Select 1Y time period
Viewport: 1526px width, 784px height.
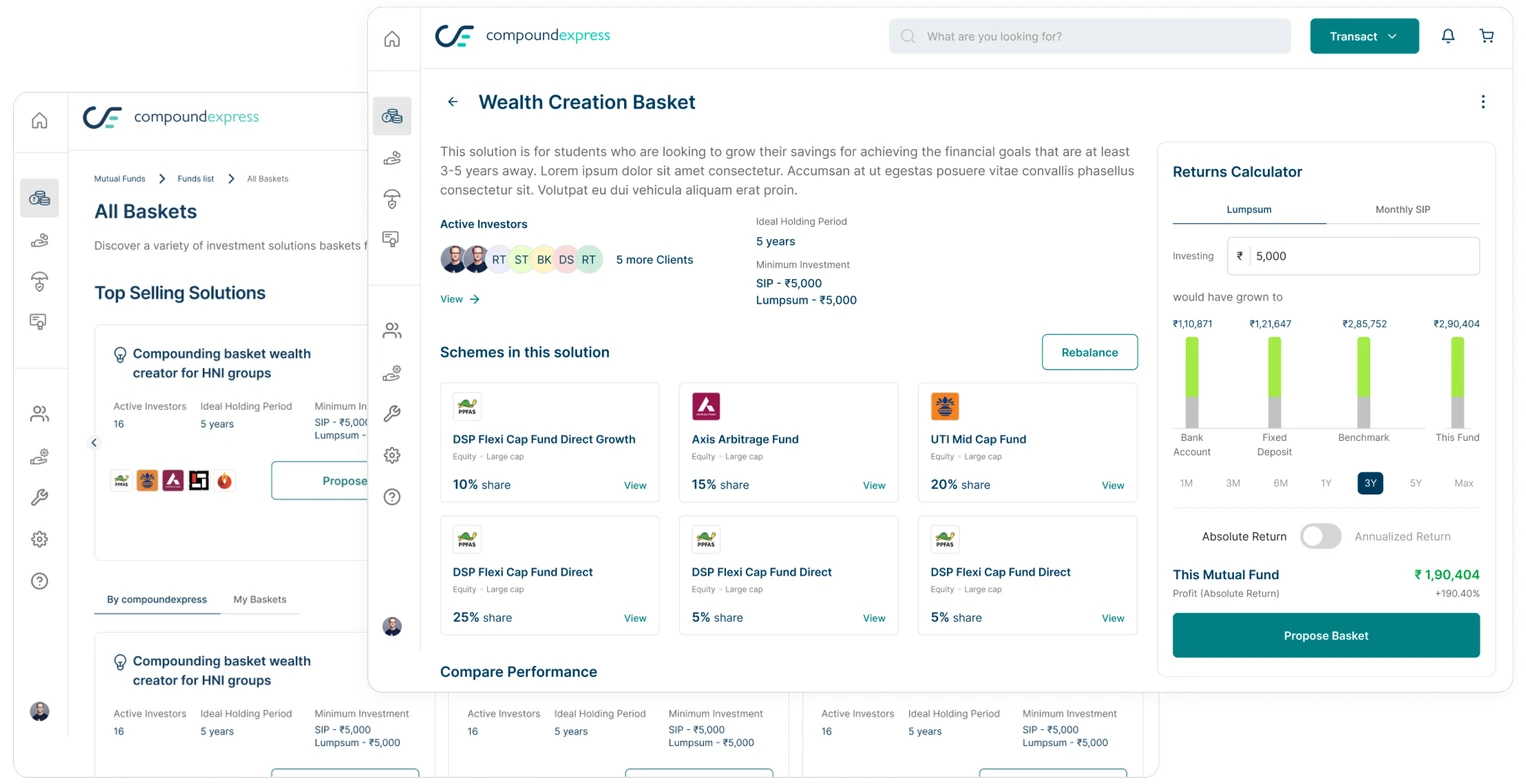click(x=1326, y=483)
